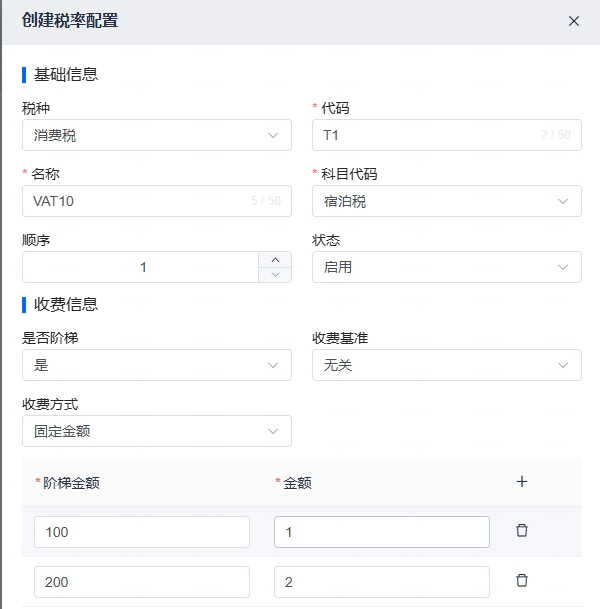Edit the 阶梯金额 field with value 200
The height and width of the screenshot is (609, 600).
pos(141,581)
